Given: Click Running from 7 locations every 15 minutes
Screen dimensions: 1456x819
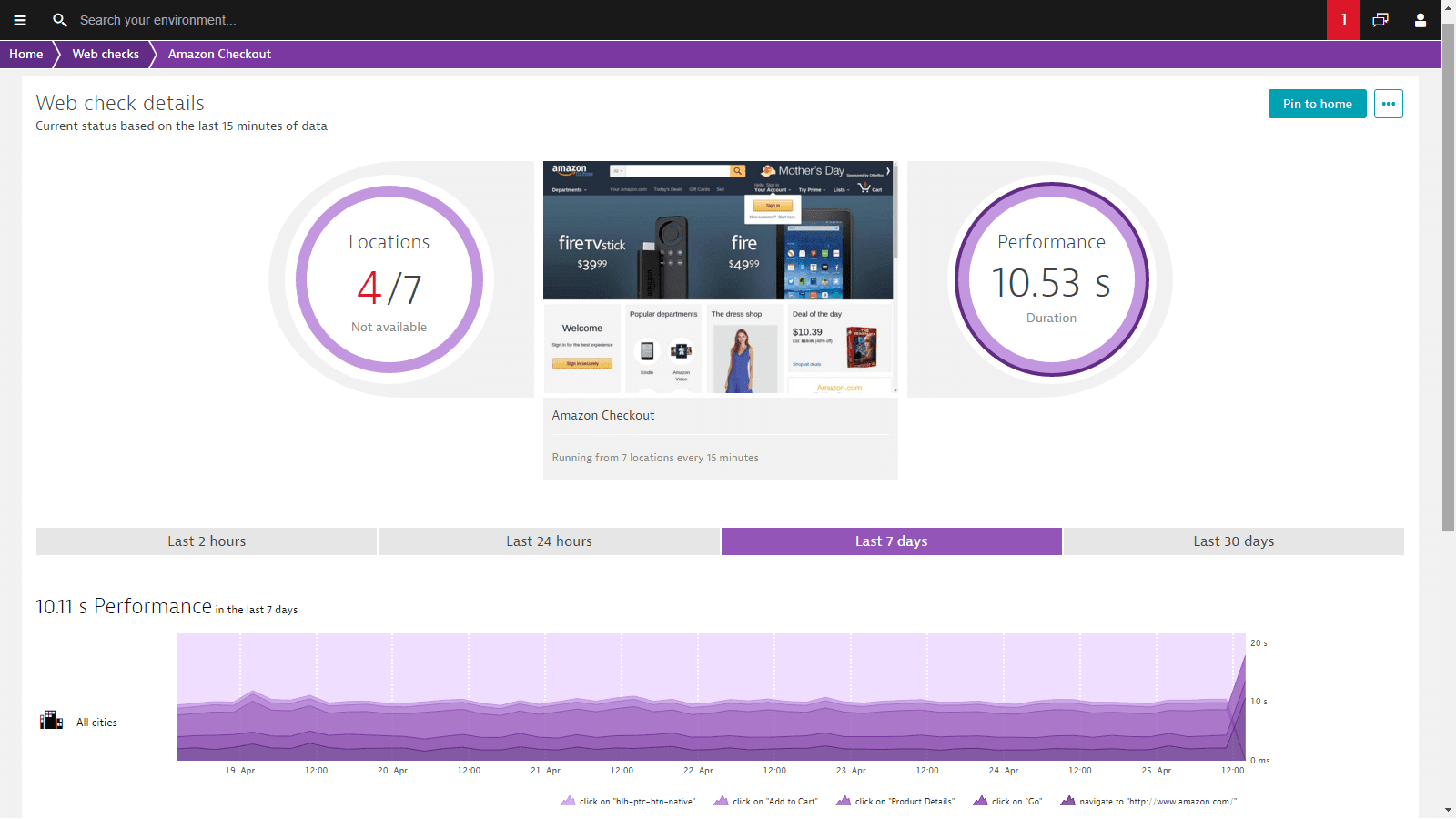Looking at the screenshot, I should tap(655, 458).
